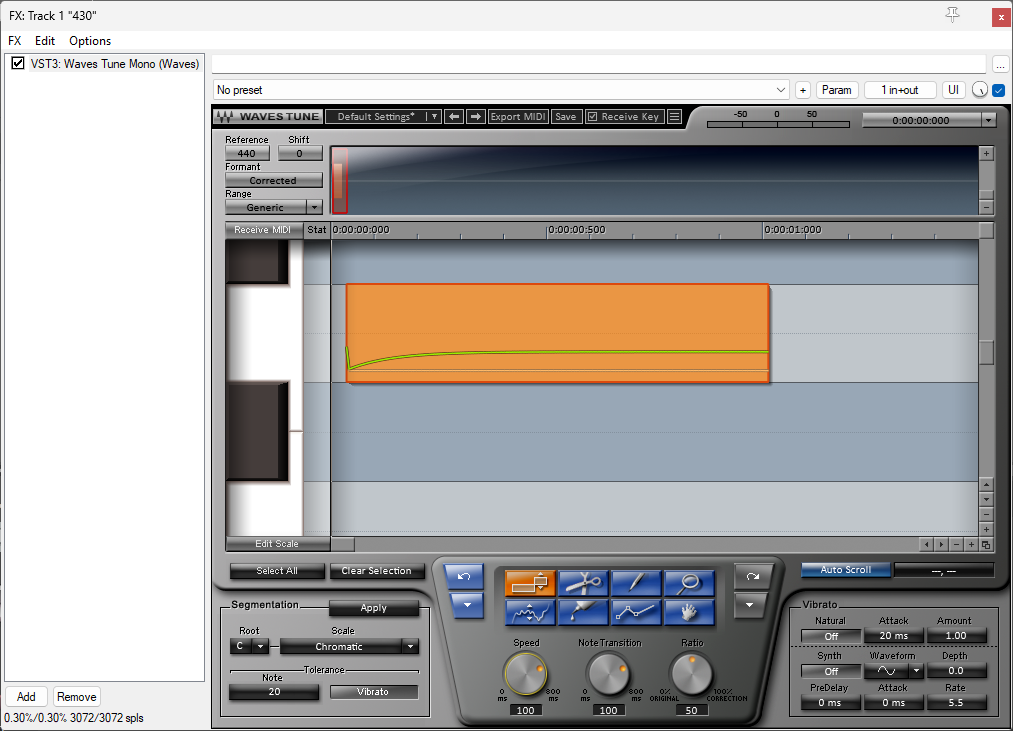
Task: Pin the FX window on top
Action: [952, 15]
